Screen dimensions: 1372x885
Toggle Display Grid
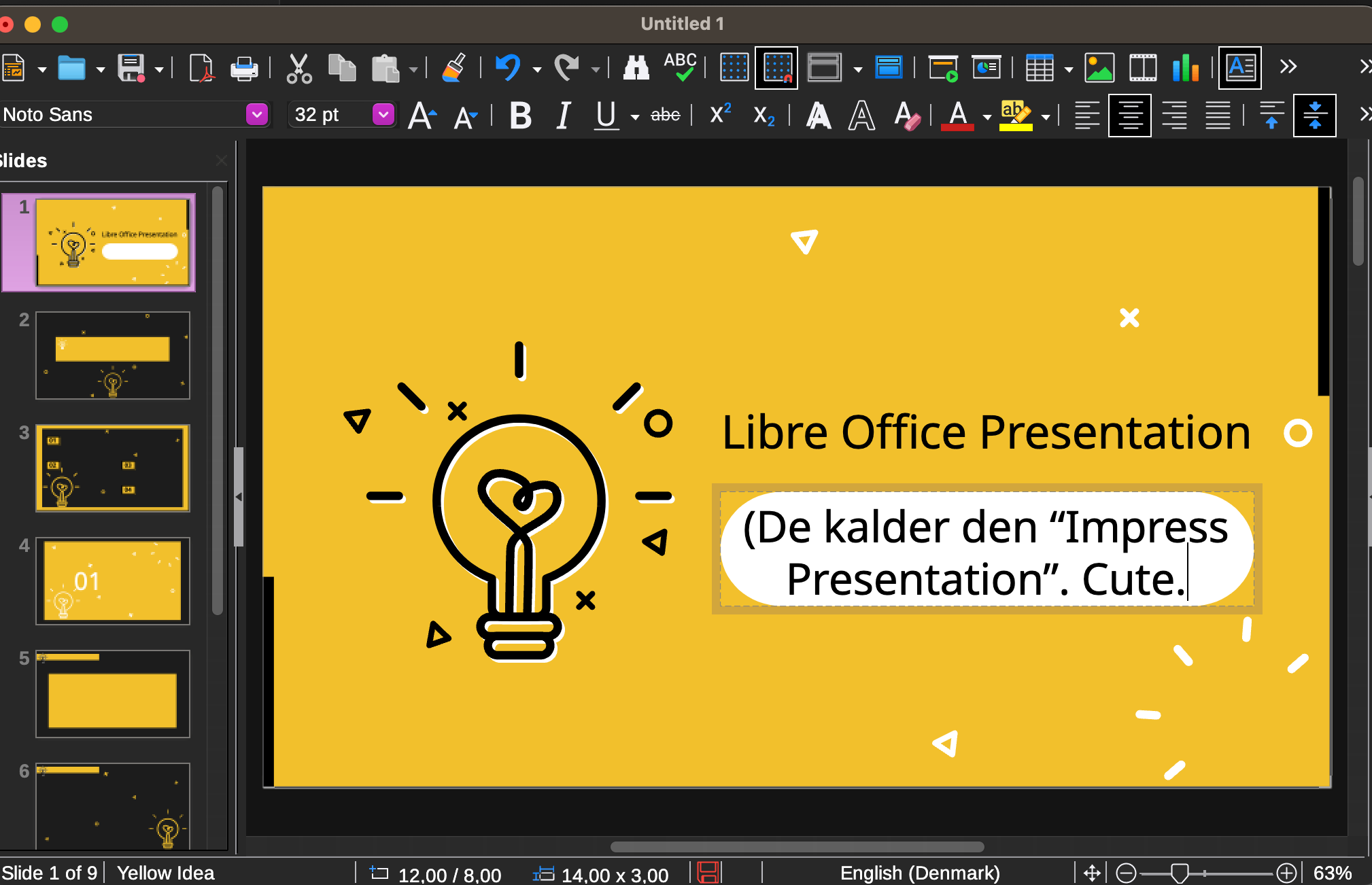pos(734,68)
